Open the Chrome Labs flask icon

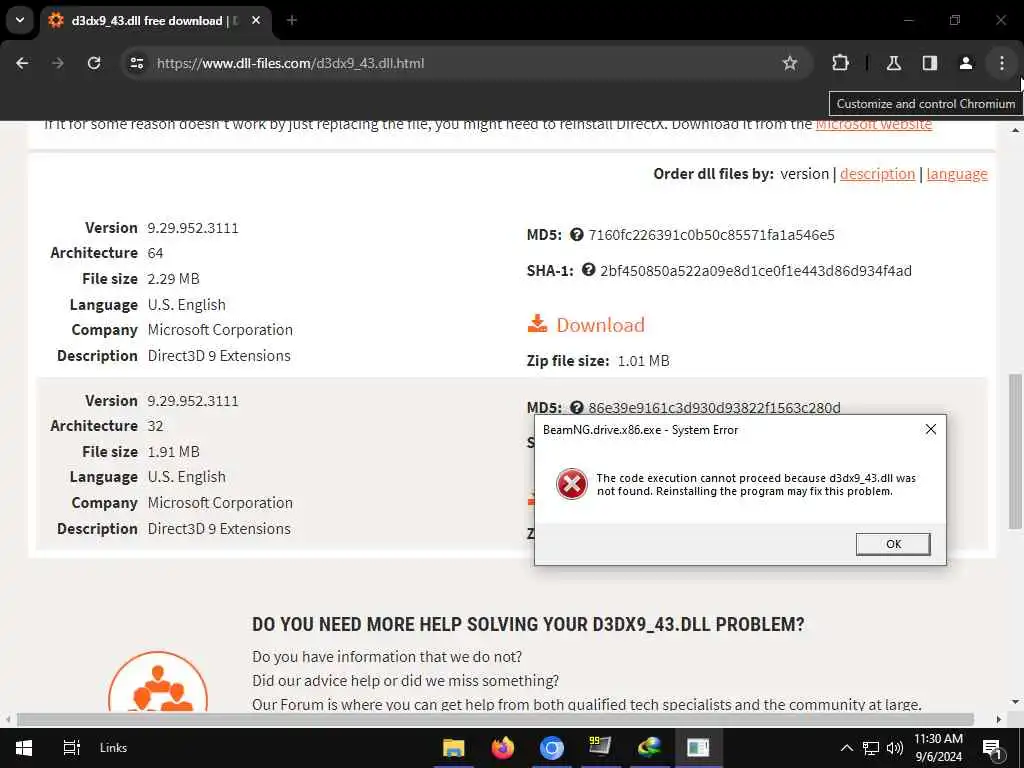pyautogui.click(x=894, y=63)
